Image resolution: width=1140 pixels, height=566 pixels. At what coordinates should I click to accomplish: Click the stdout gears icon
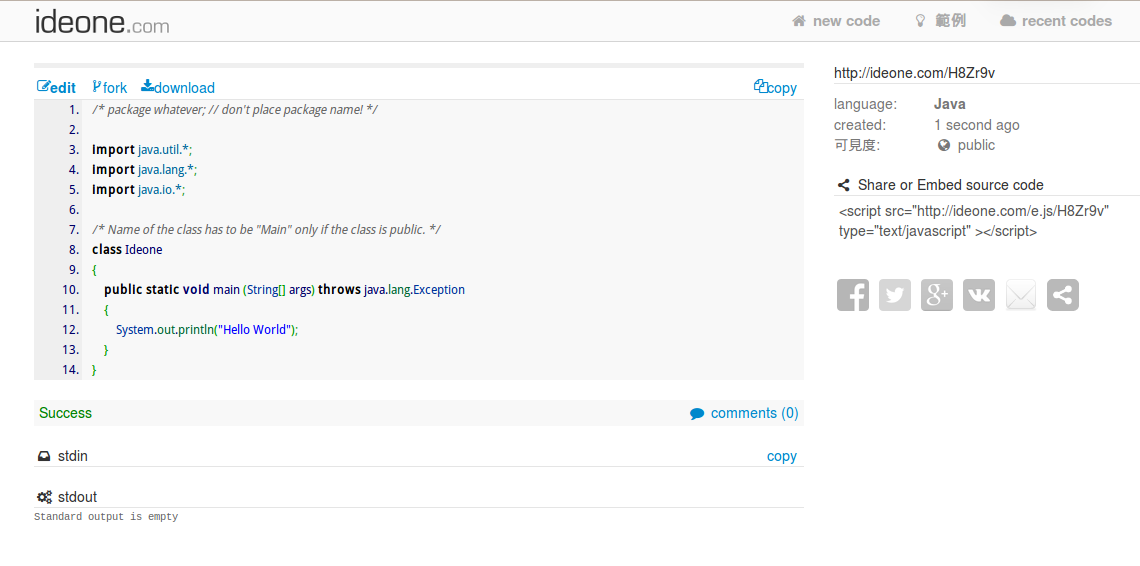[44, 497]
